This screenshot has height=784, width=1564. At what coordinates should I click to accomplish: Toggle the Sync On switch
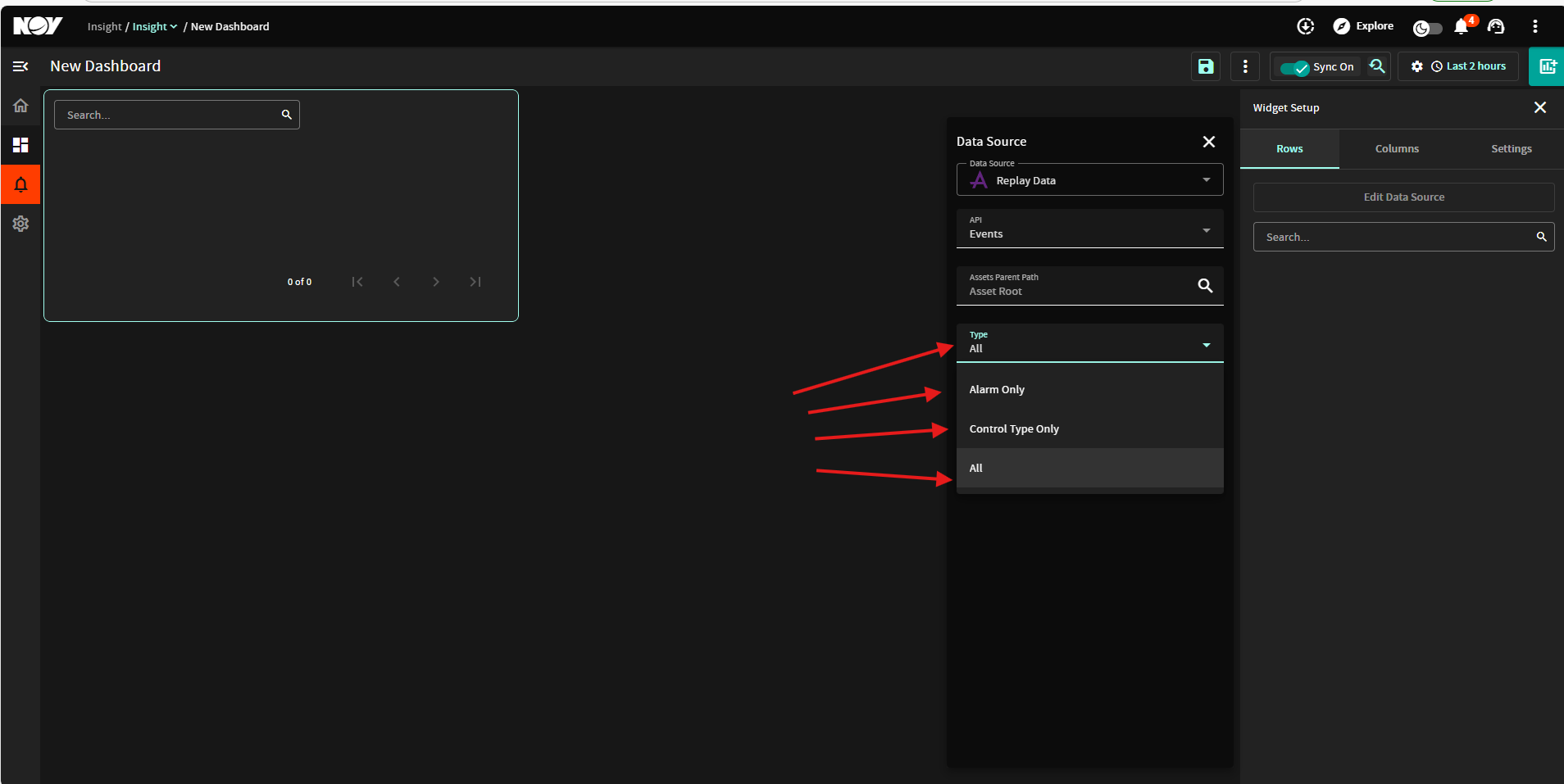click(x=1295, y=67)
